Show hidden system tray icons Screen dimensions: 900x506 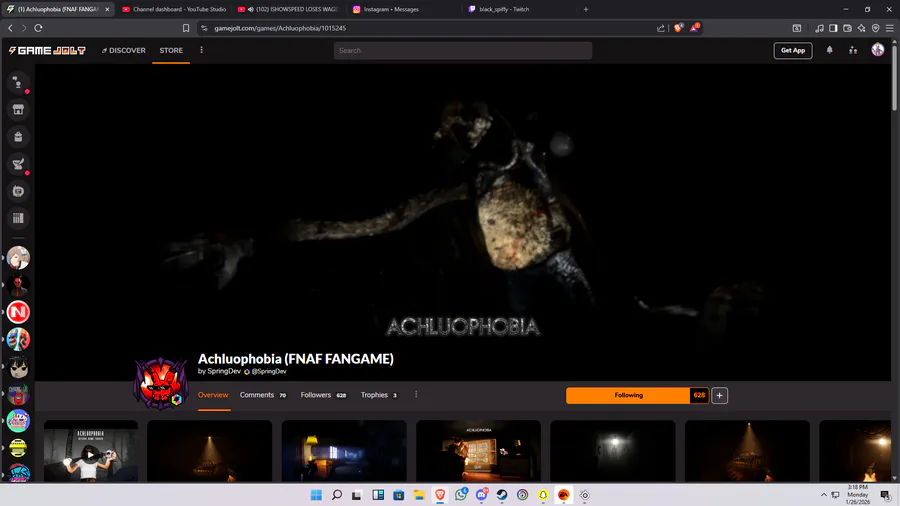click(824, 495)
